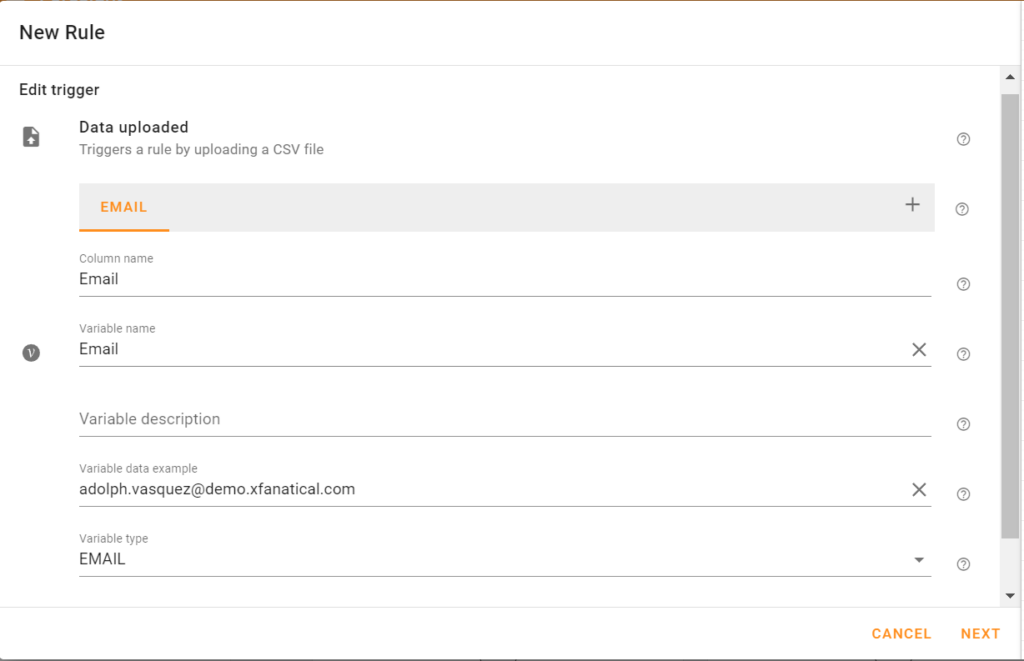This screenshot has height=661, width=1024.
Task: Click the scrollbar down arrow
Action: [1009, 594]
